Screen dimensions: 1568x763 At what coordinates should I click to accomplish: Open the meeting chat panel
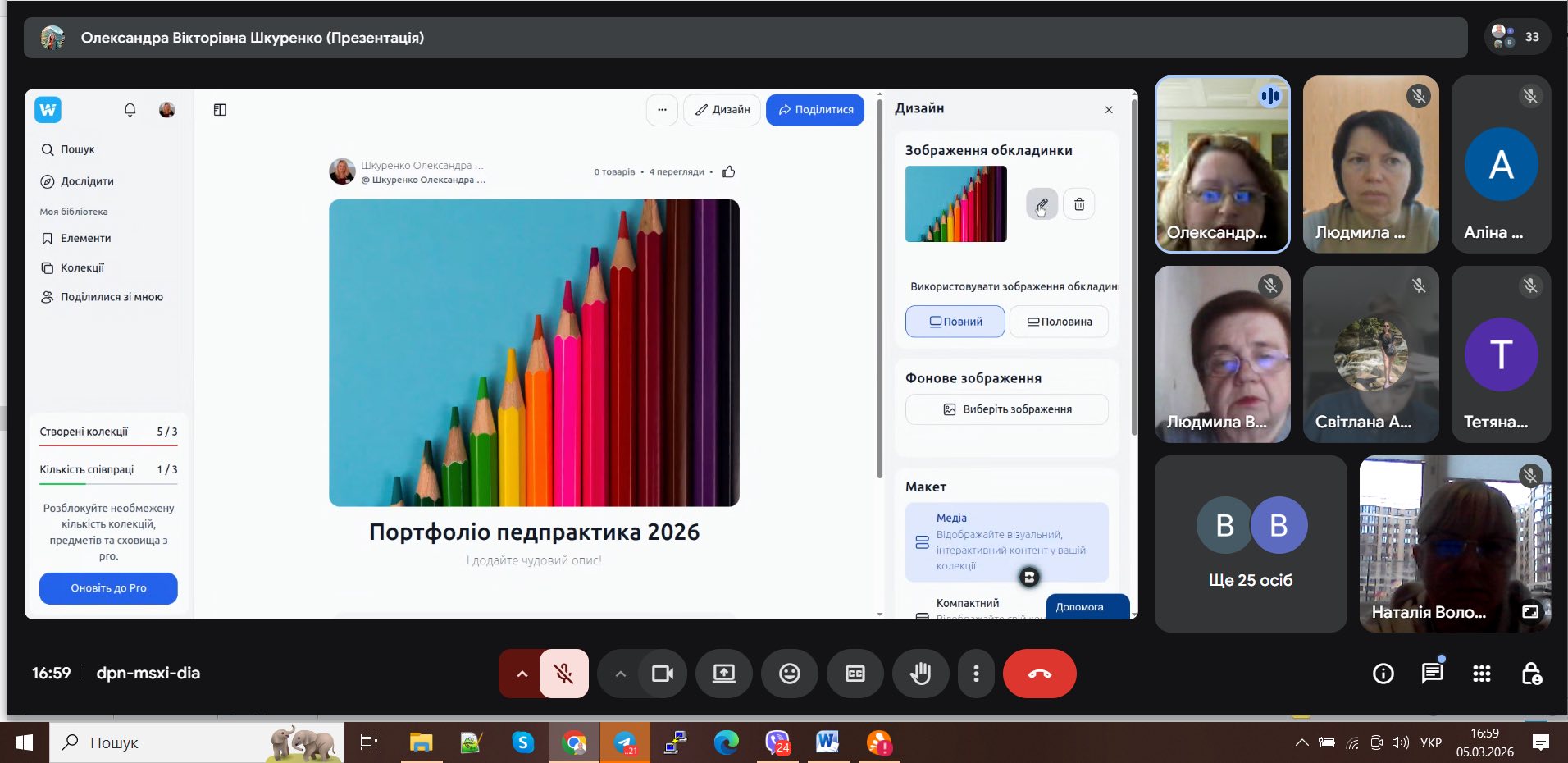[1432, 674]
